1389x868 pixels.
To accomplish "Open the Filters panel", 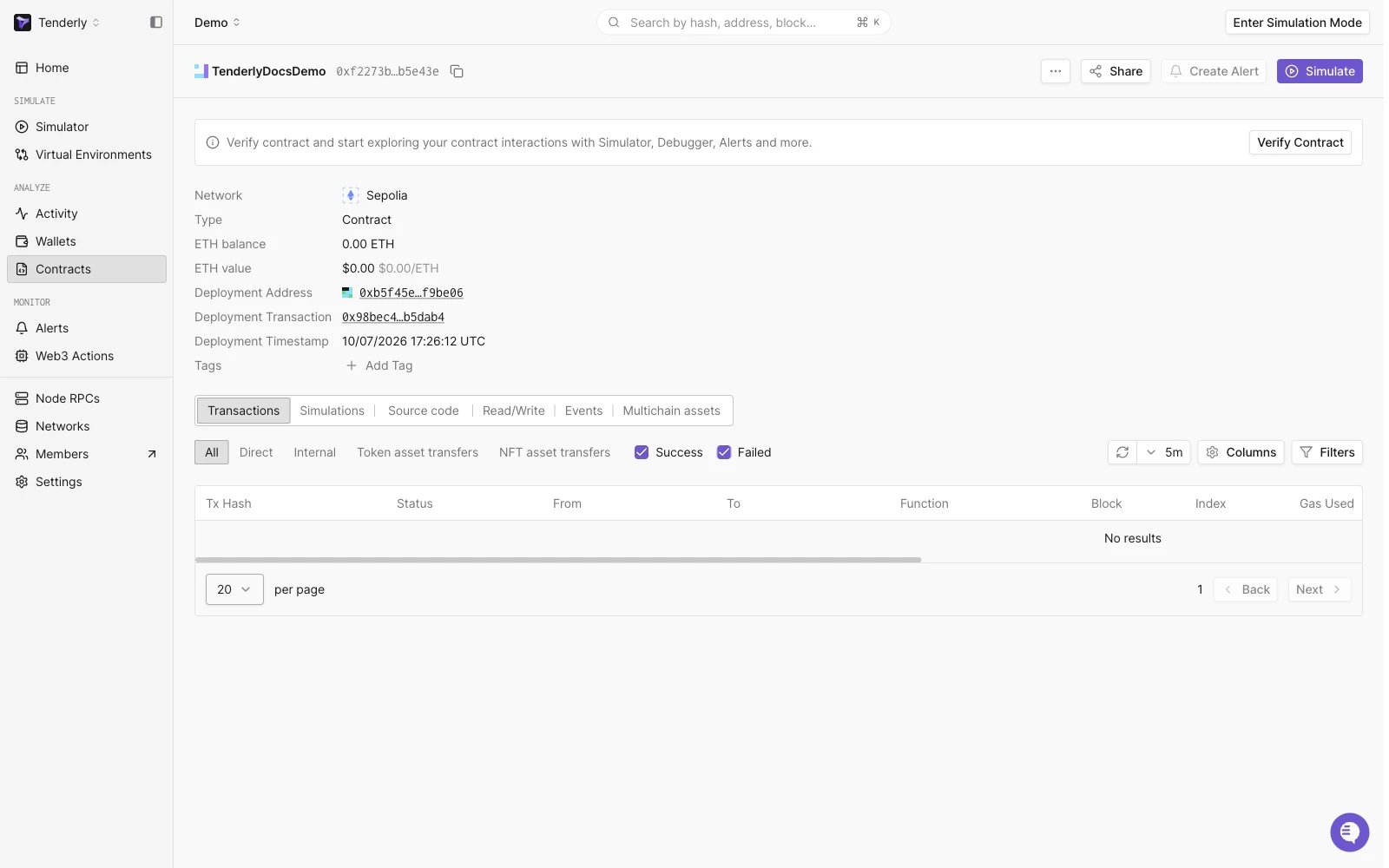I will [x=1327, y=452].
